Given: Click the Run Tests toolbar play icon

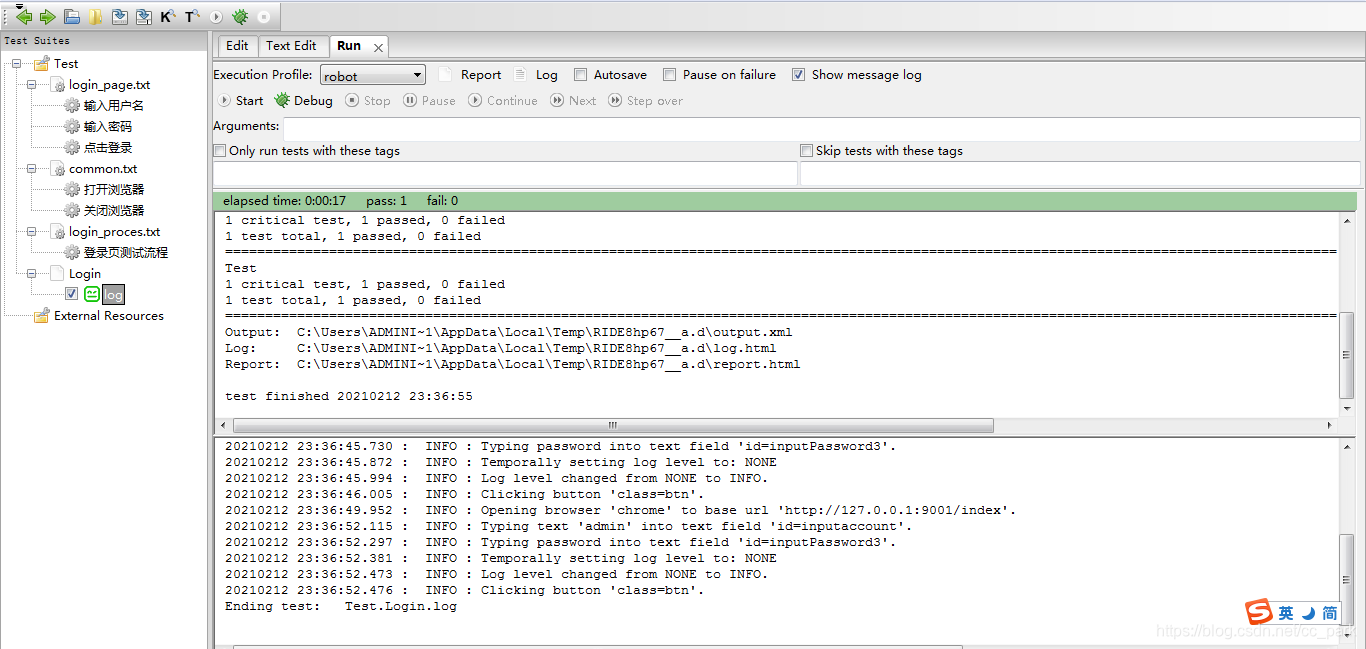Looking at the screenshot, I should [216, 17].
